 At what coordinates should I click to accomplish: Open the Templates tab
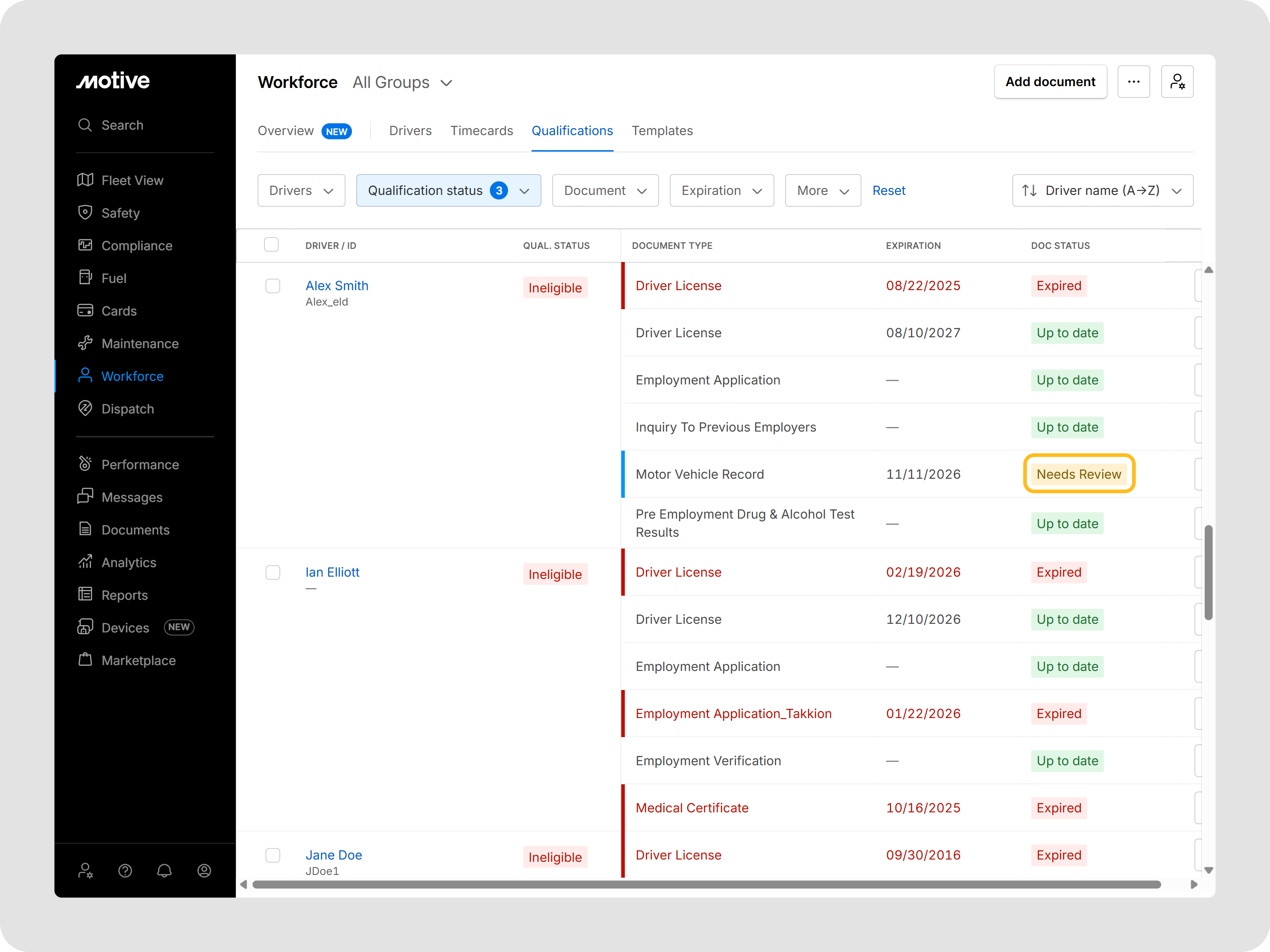661,131
